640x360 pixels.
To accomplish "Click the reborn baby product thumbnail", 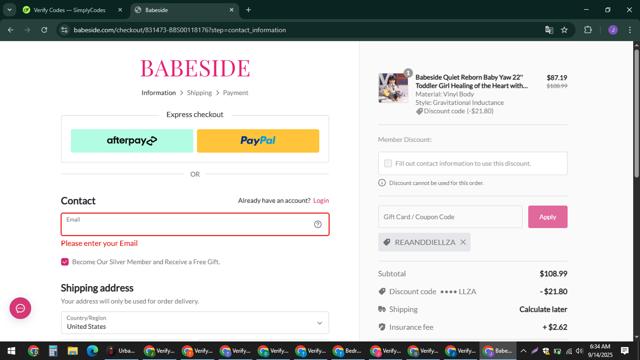I will pos(393,88).
